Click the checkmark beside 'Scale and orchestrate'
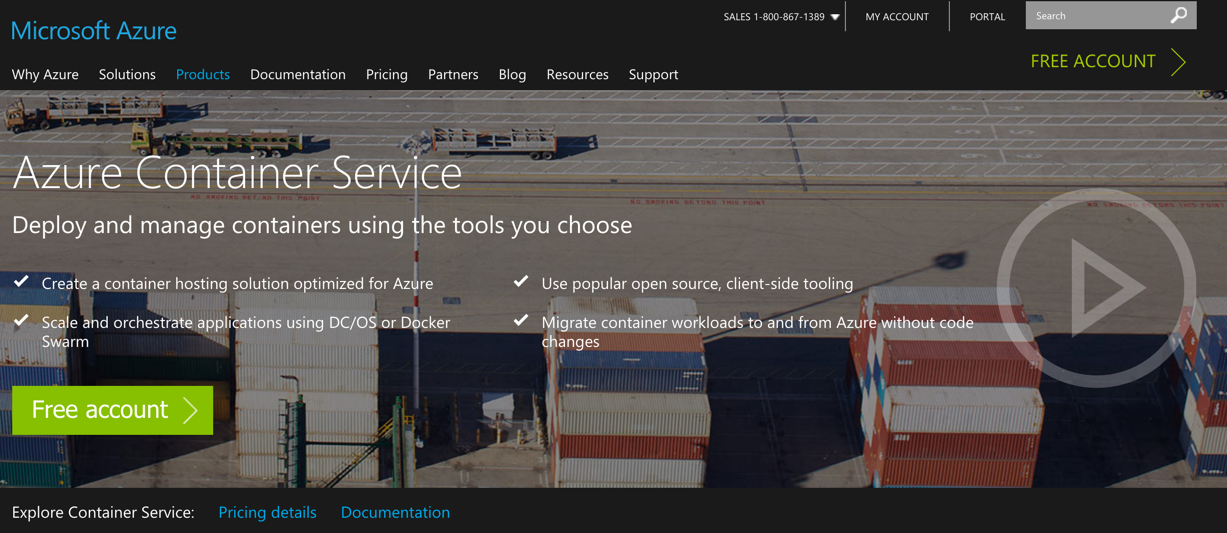 pos(21,321)
